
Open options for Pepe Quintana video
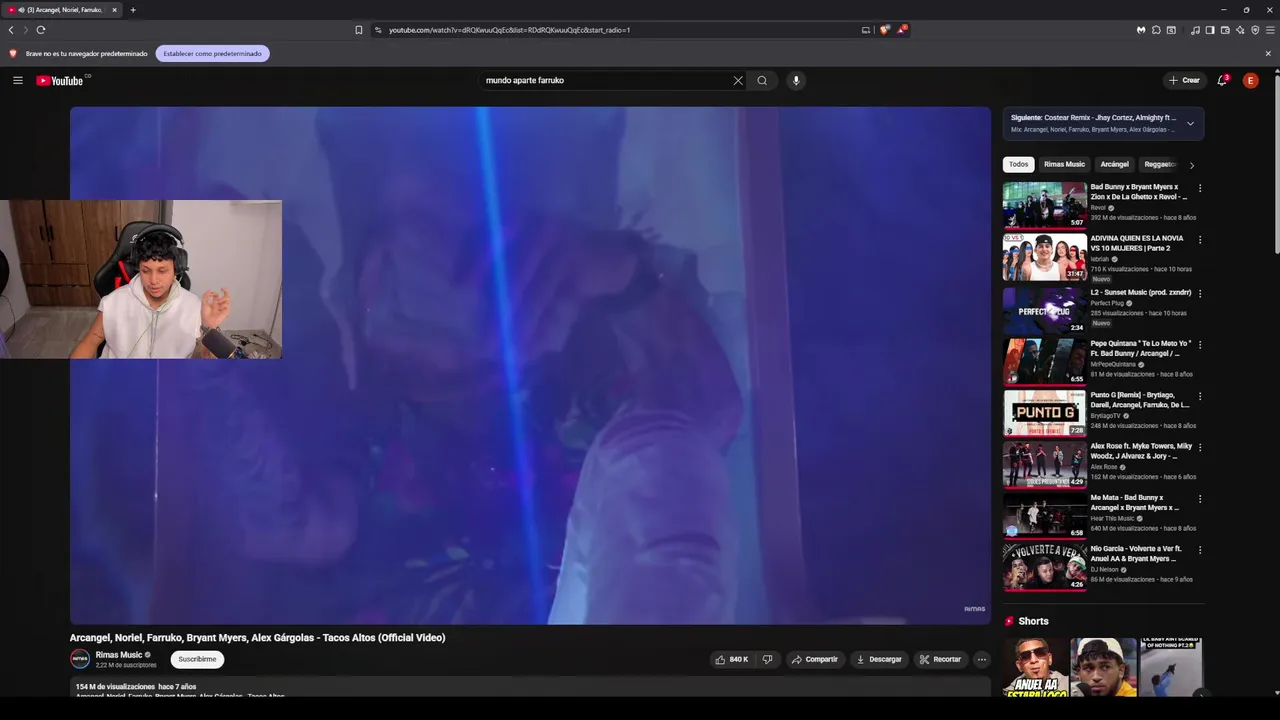(x=1200, y=345)
